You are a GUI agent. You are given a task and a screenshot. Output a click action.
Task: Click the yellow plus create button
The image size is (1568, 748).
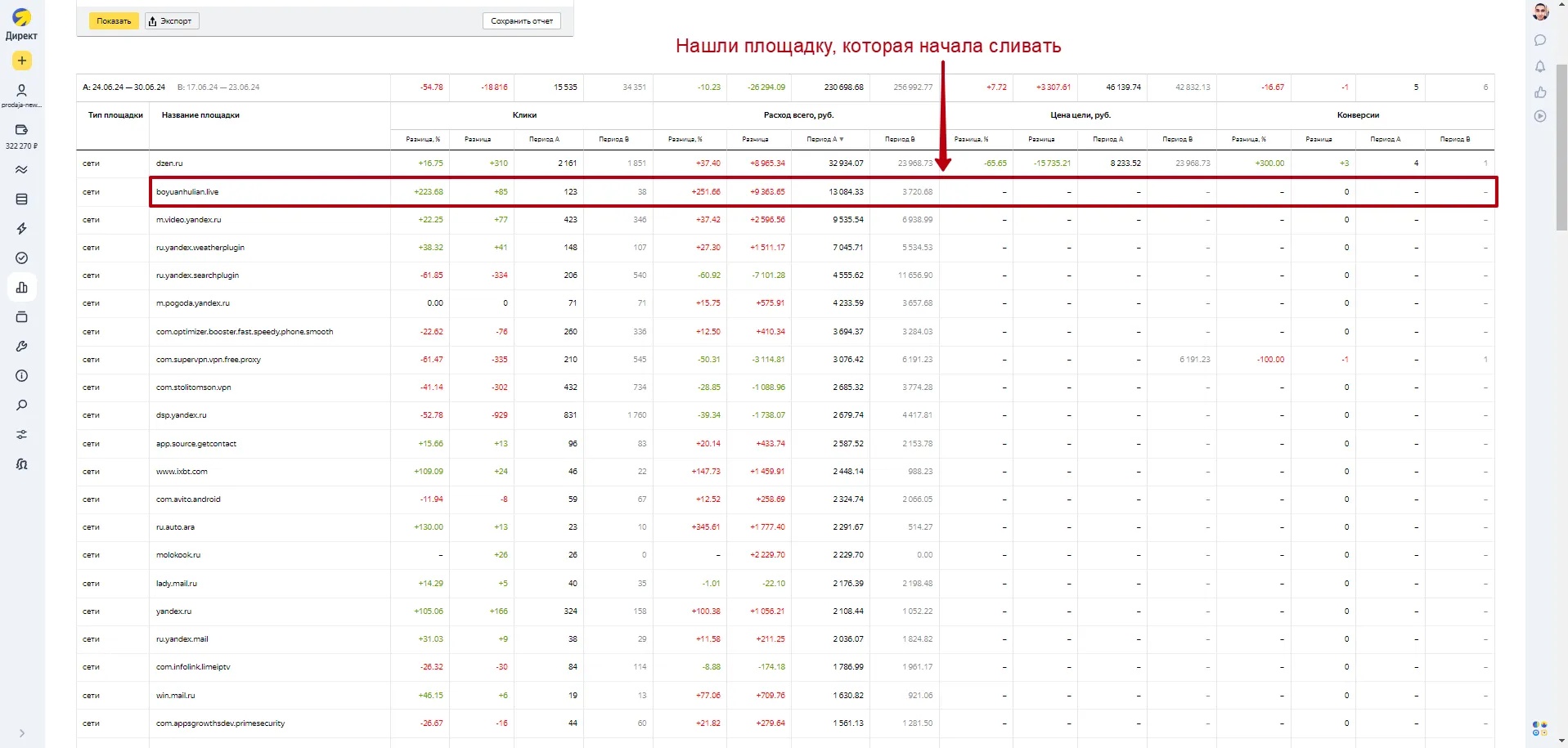click(22, 60)
